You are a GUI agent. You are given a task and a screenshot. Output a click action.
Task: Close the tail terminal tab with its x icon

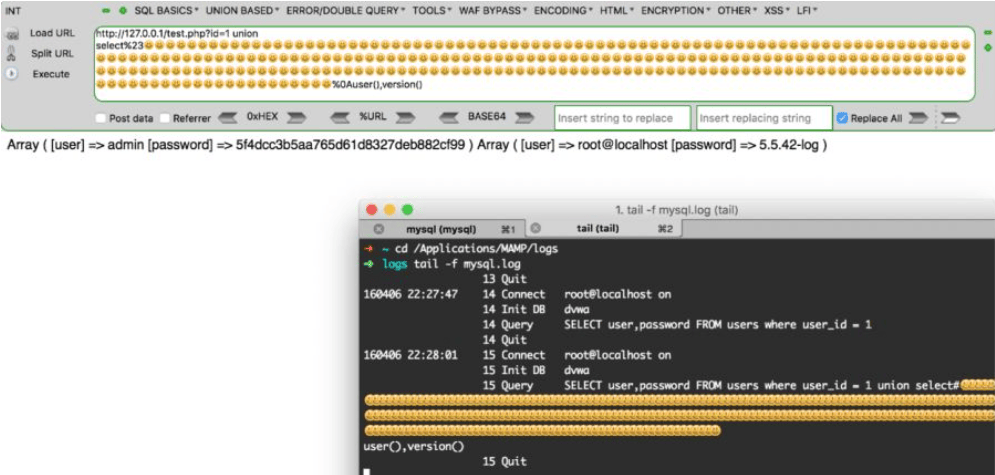(535, 228)
